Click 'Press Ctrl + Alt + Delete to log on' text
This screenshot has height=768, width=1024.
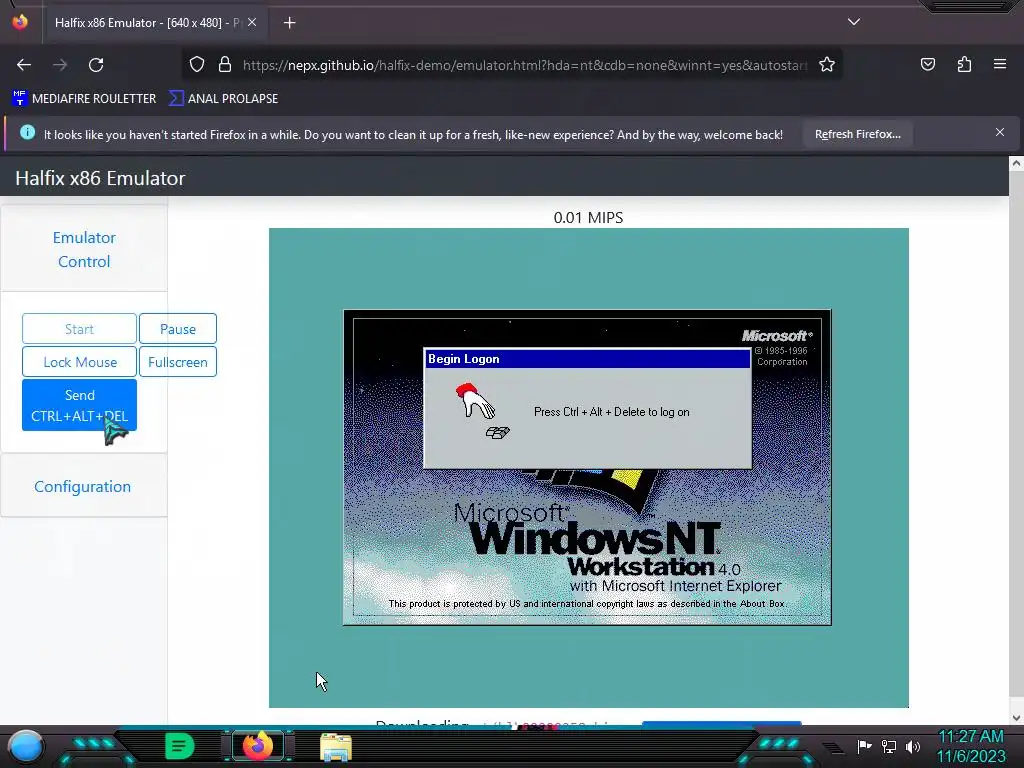[x=611, y=412]
